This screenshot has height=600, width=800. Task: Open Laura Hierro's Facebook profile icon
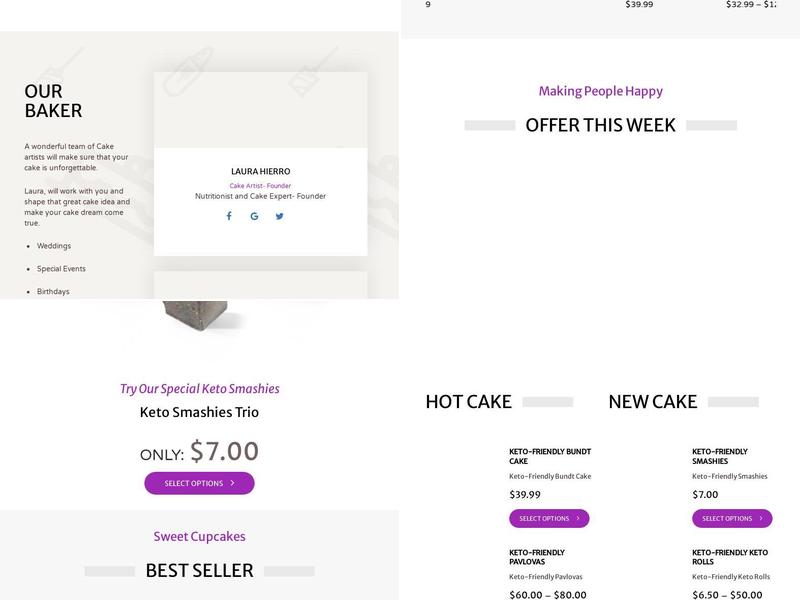228,216
